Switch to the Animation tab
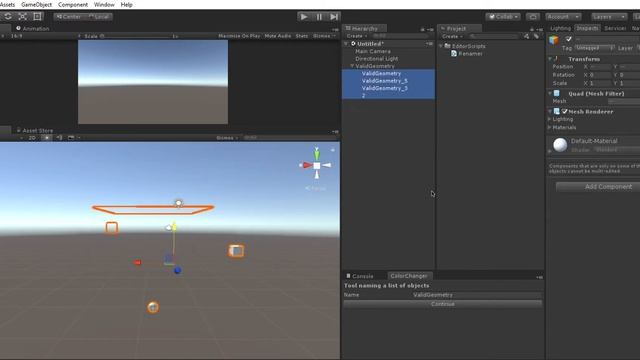This screenshot has height=360, width=640. (33, 29)
